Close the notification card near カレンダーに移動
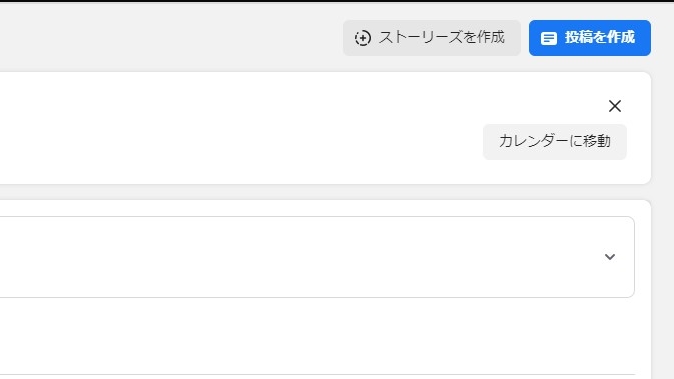 615,106
